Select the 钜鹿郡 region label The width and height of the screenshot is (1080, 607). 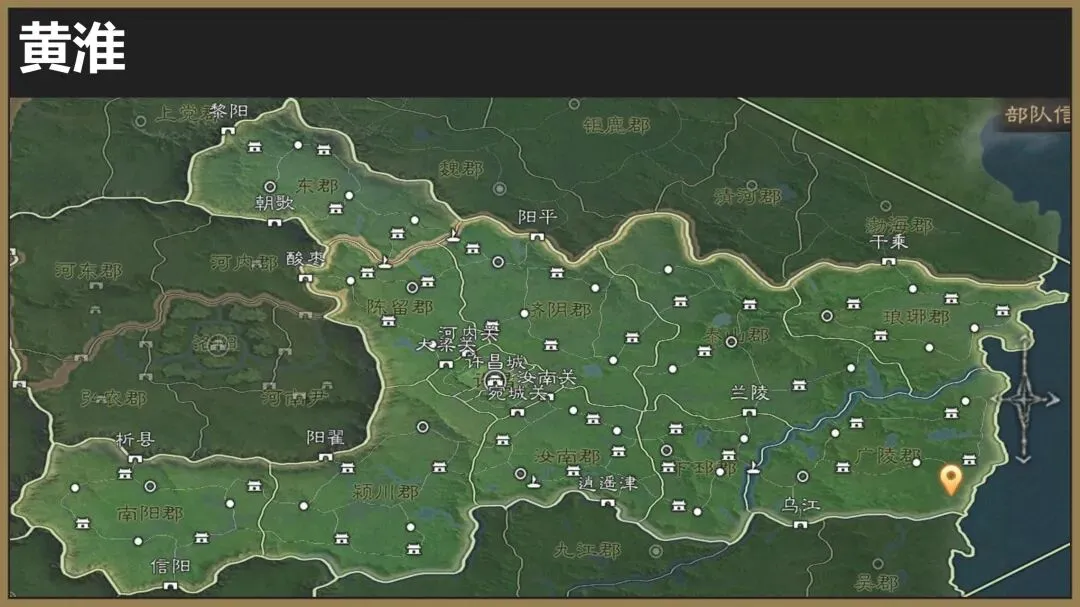point(616,125)
